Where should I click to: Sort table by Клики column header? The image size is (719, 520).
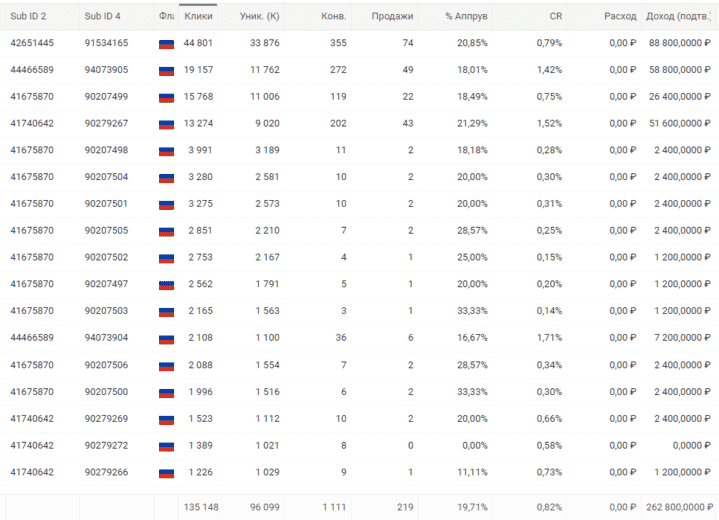[198, 16]
